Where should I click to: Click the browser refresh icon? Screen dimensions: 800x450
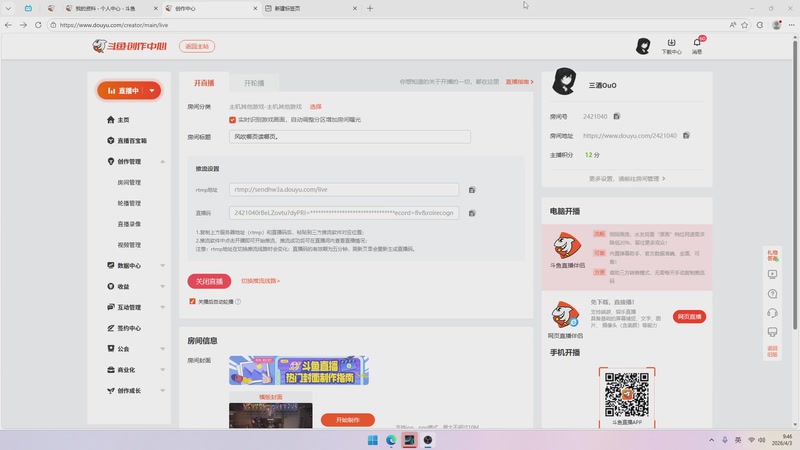(38, 24)
